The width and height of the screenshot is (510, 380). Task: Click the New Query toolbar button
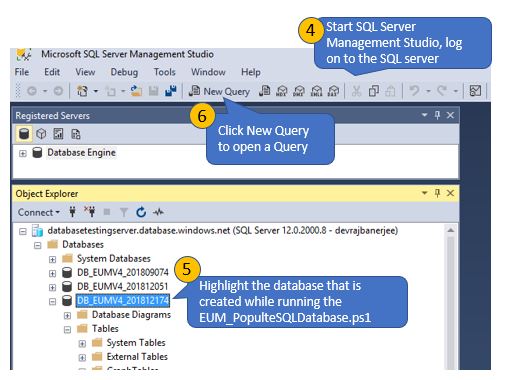(x=219, y=91)
